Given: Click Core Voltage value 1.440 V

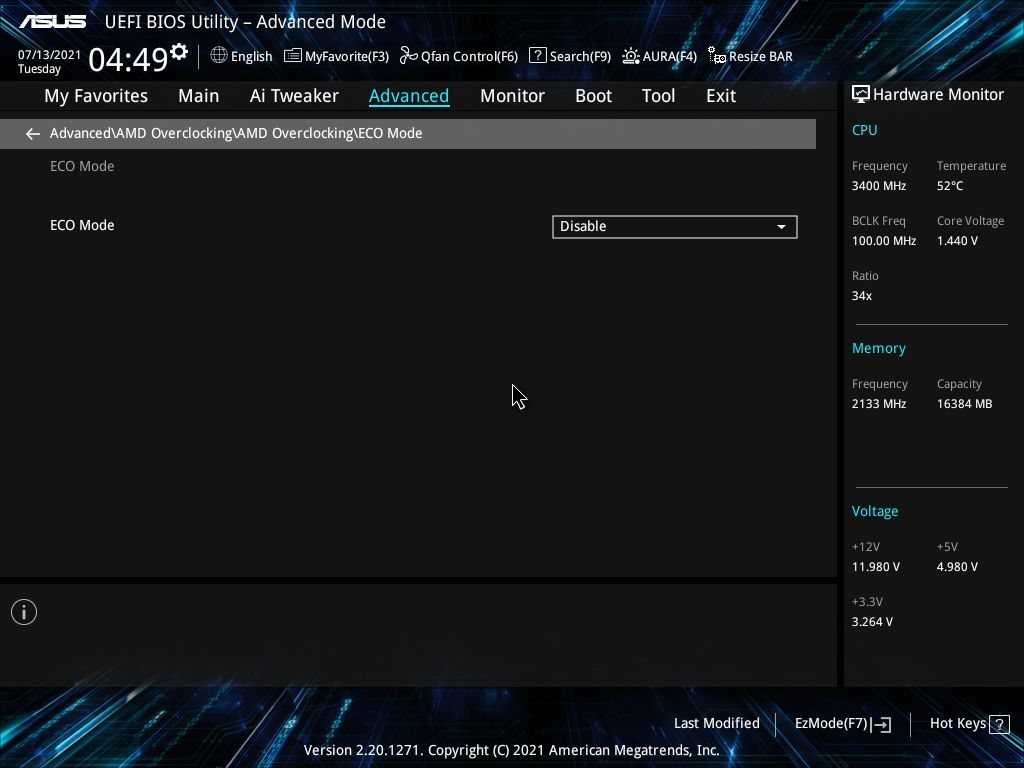Looking at the screenshot, I should [x=957, y=241].
